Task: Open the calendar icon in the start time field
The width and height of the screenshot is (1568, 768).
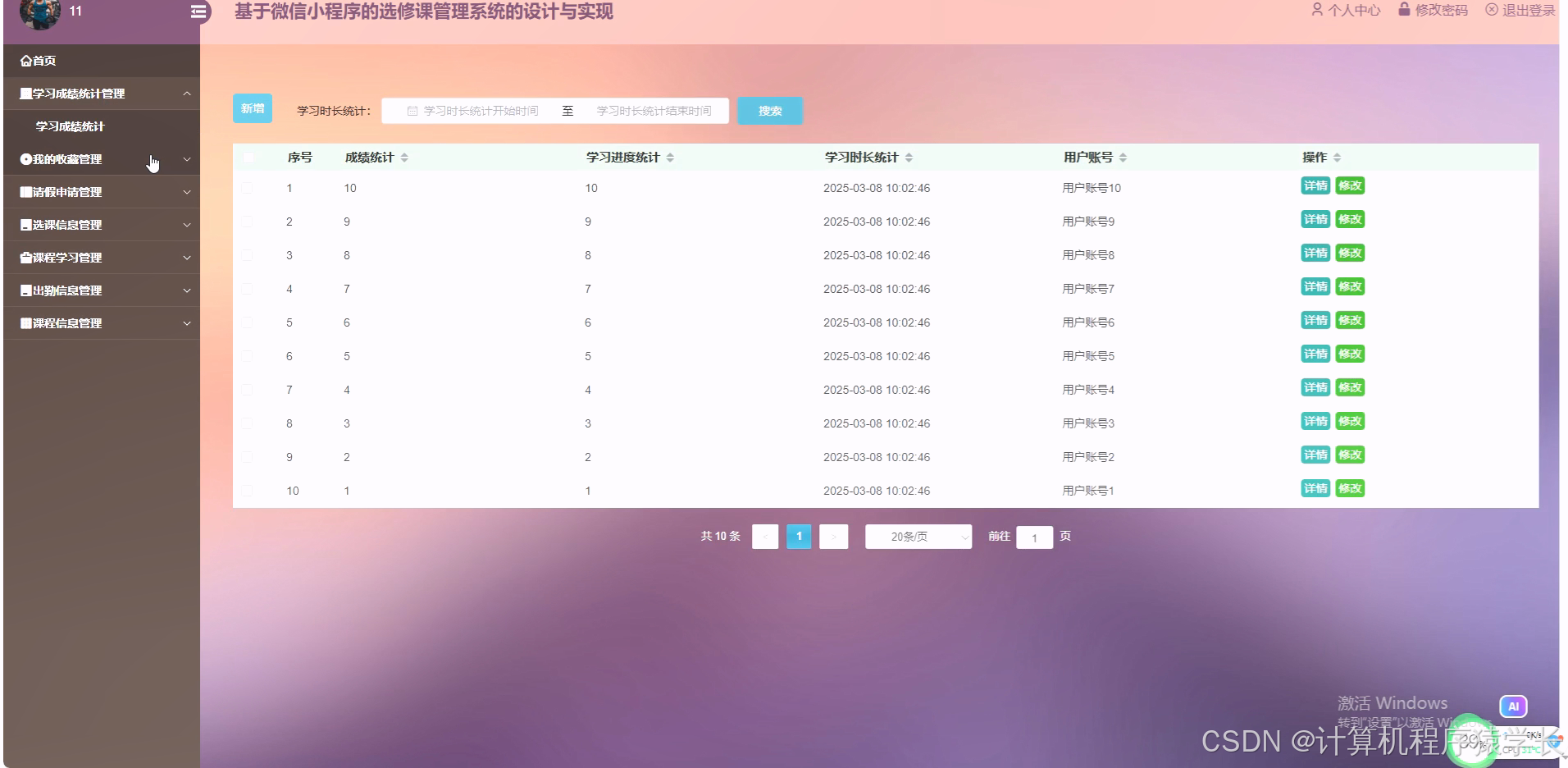Action: click(413, 110)
